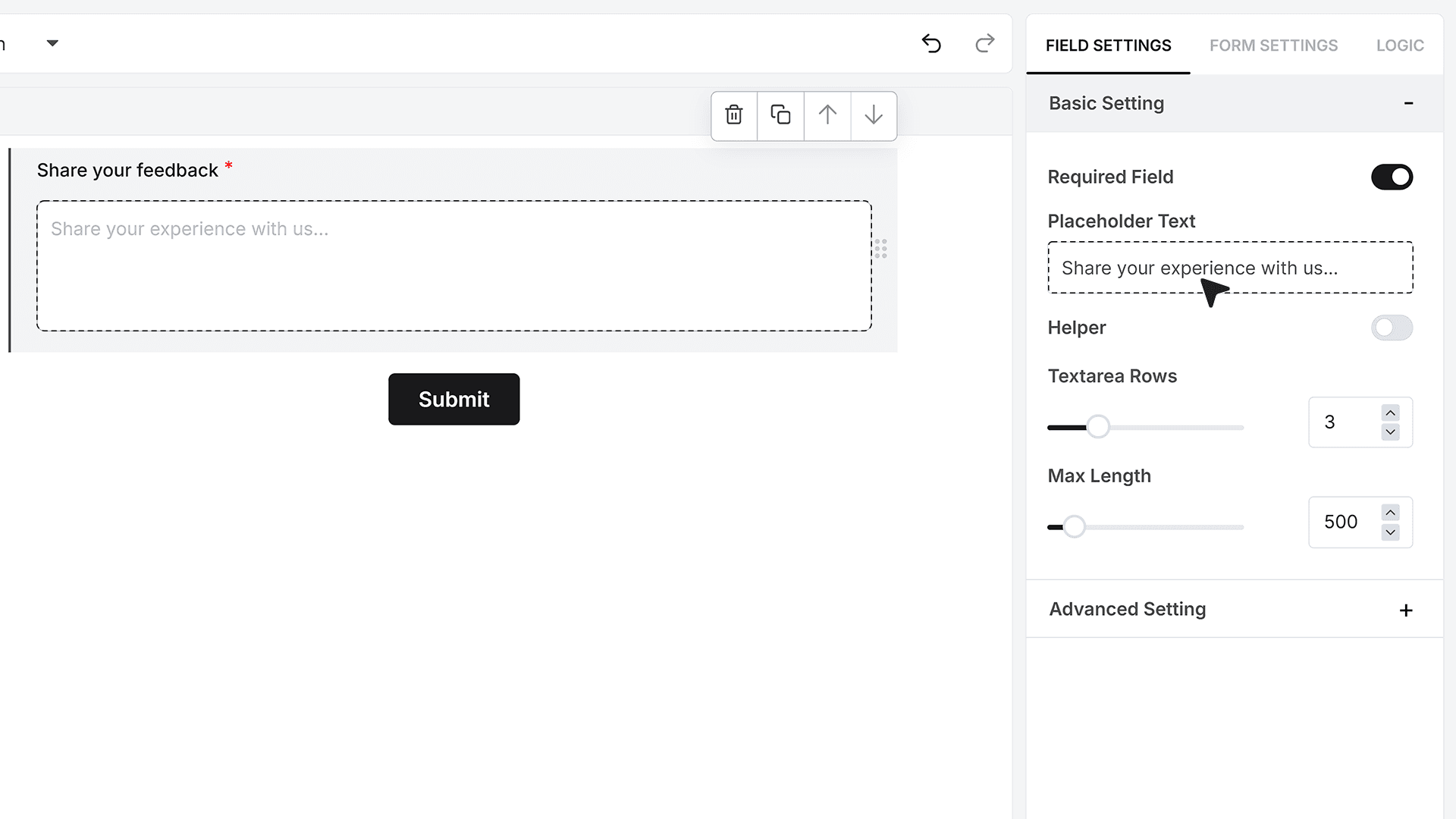The height and width of the screenshot is (819, 1456).
Task: Click the Textarea Rows slider handle
Action: click(1098, 427)
